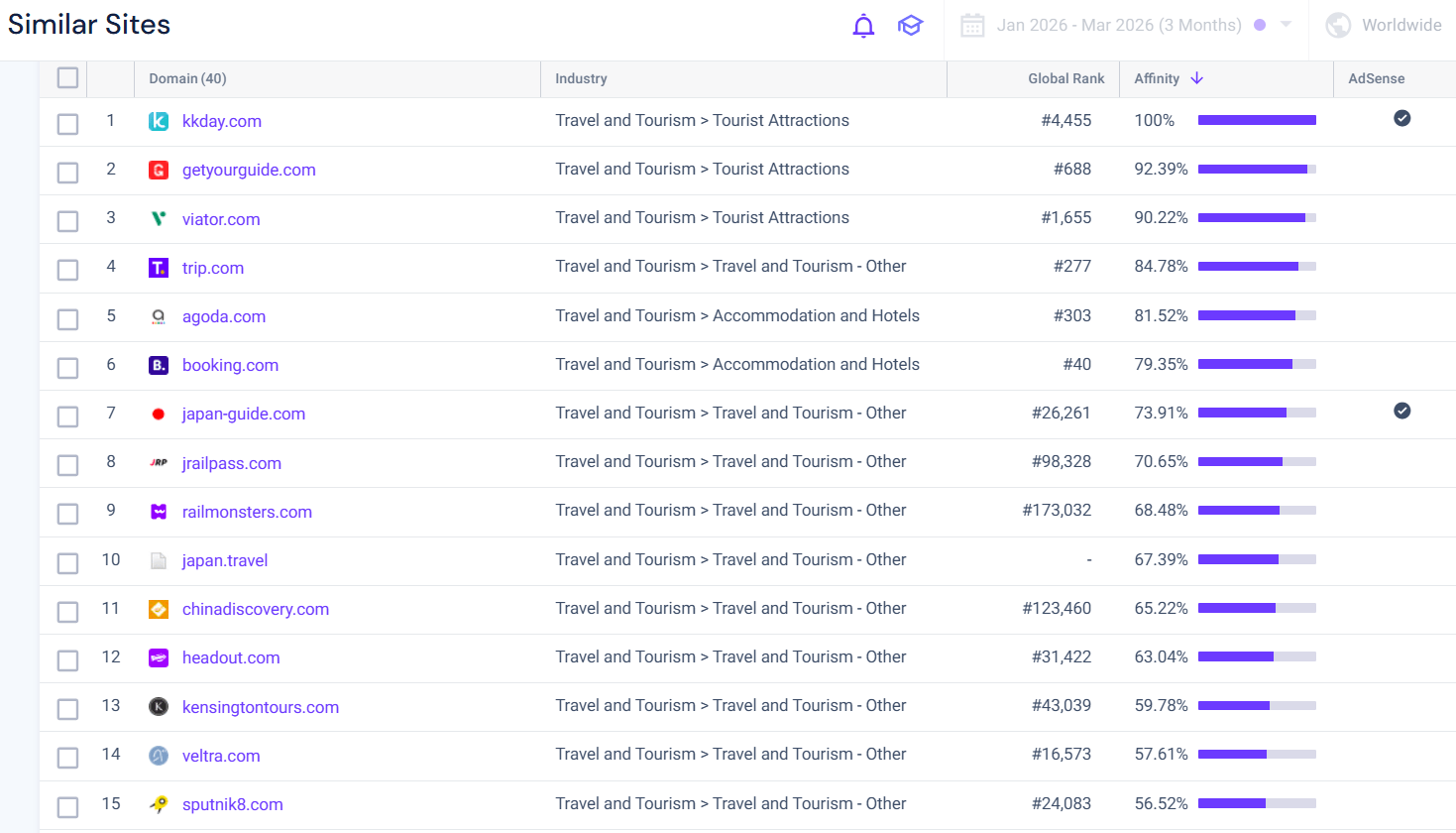The width and height of the screenshot is (1456, 833).
Task: Click the headout.com favicon
Action: click(x=159, y=657)
